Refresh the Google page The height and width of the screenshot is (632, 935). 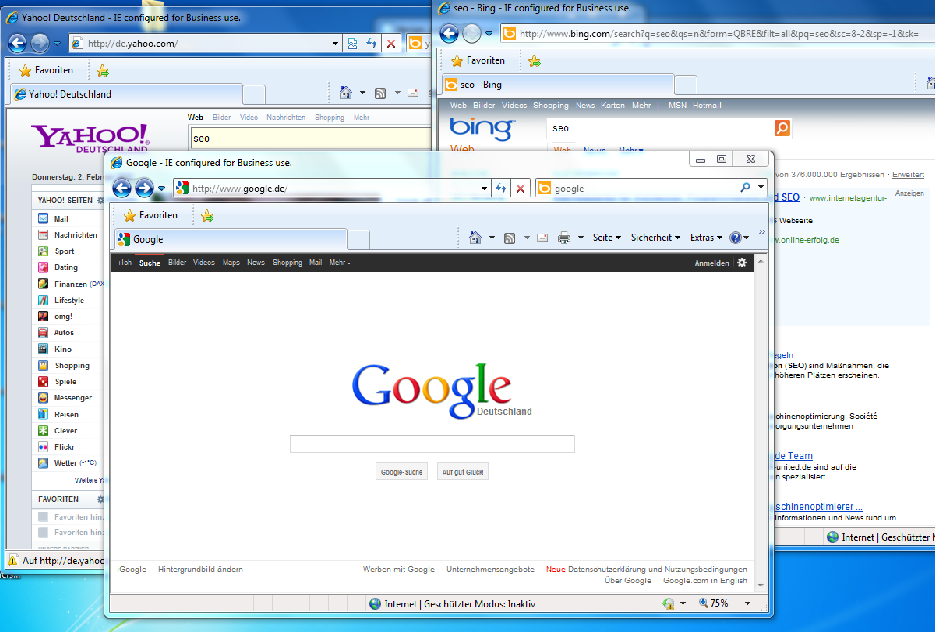[501, 188]
